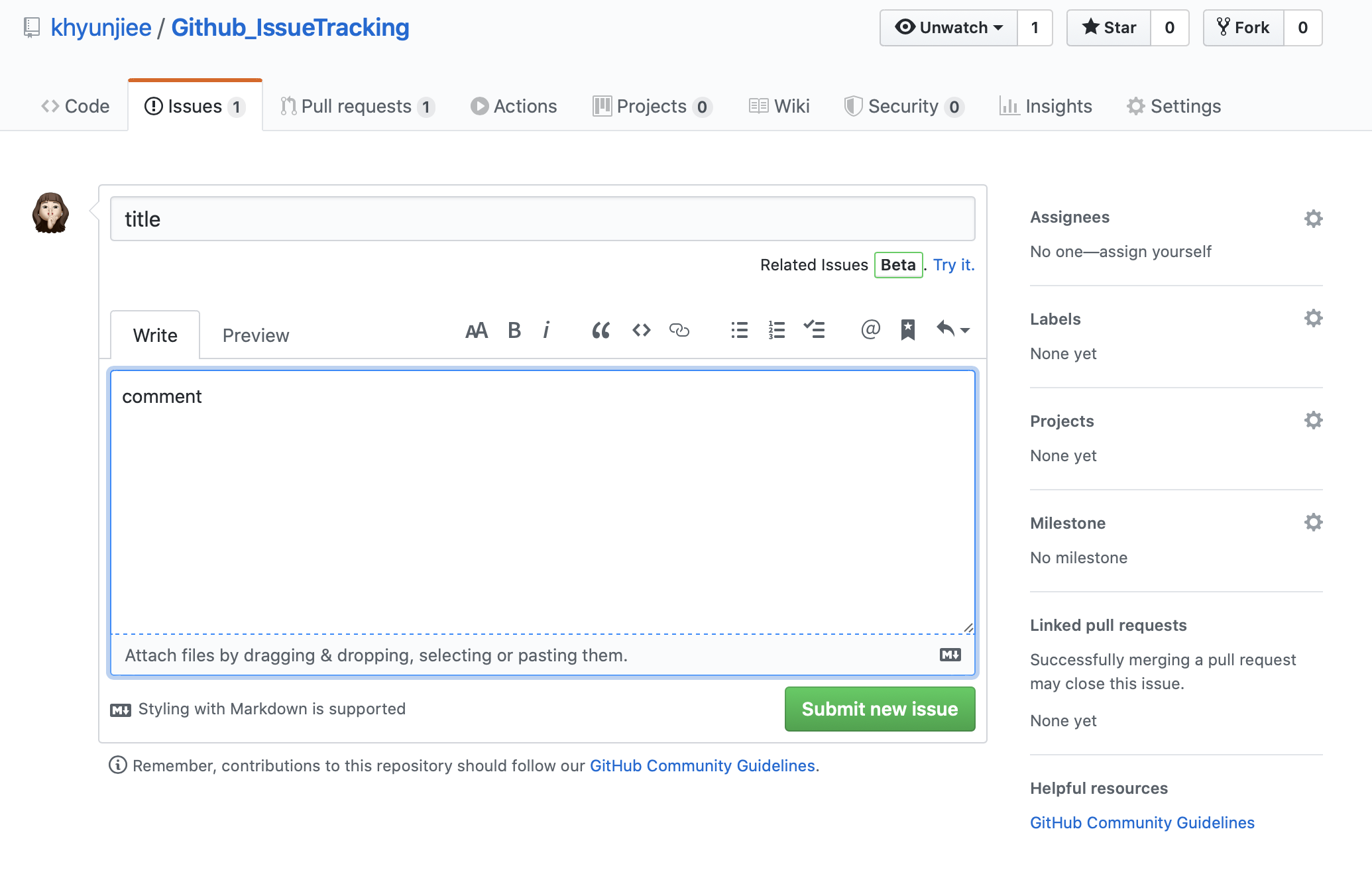
Task: Open the saved replies dropdown
Action: tap(952, 329)
